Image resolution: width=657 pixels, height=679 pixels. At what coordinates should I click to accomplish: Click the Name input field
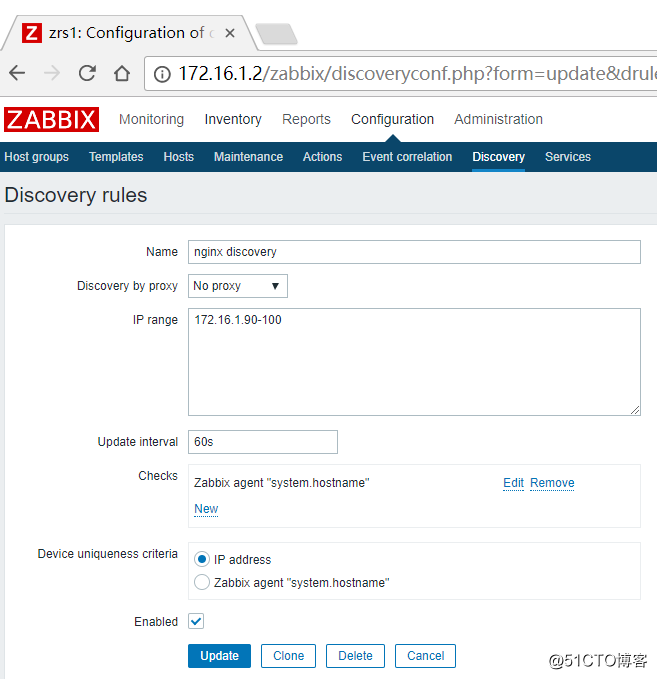(x=414, y=252)
